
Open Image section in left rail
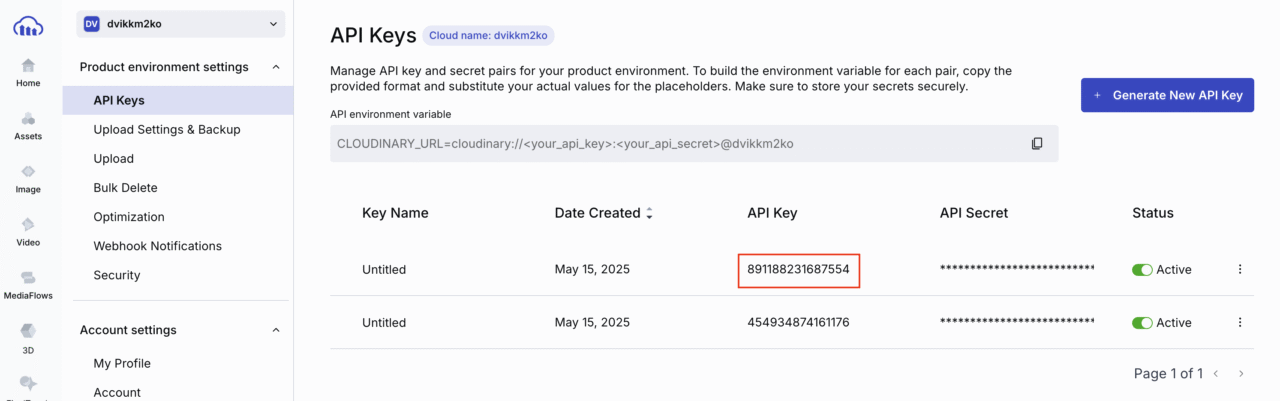[28, 179]
